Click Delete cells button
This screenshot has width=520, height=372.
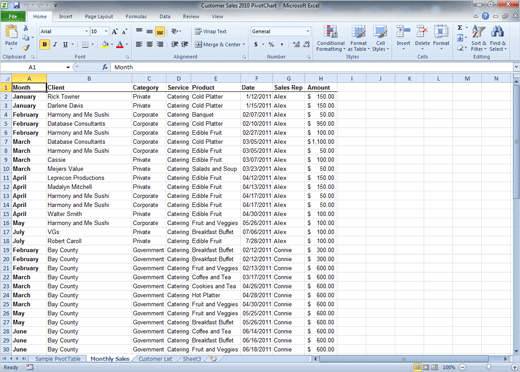click(x=422, y=37)
